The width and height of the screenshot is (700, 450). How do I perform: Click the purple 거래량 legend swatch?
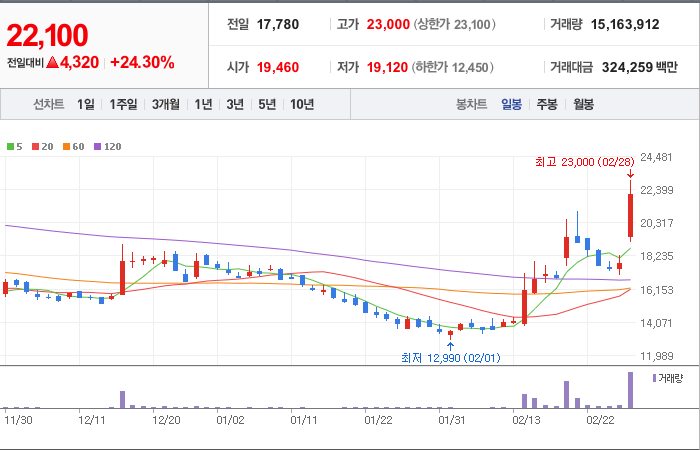[x=654, y=378]
